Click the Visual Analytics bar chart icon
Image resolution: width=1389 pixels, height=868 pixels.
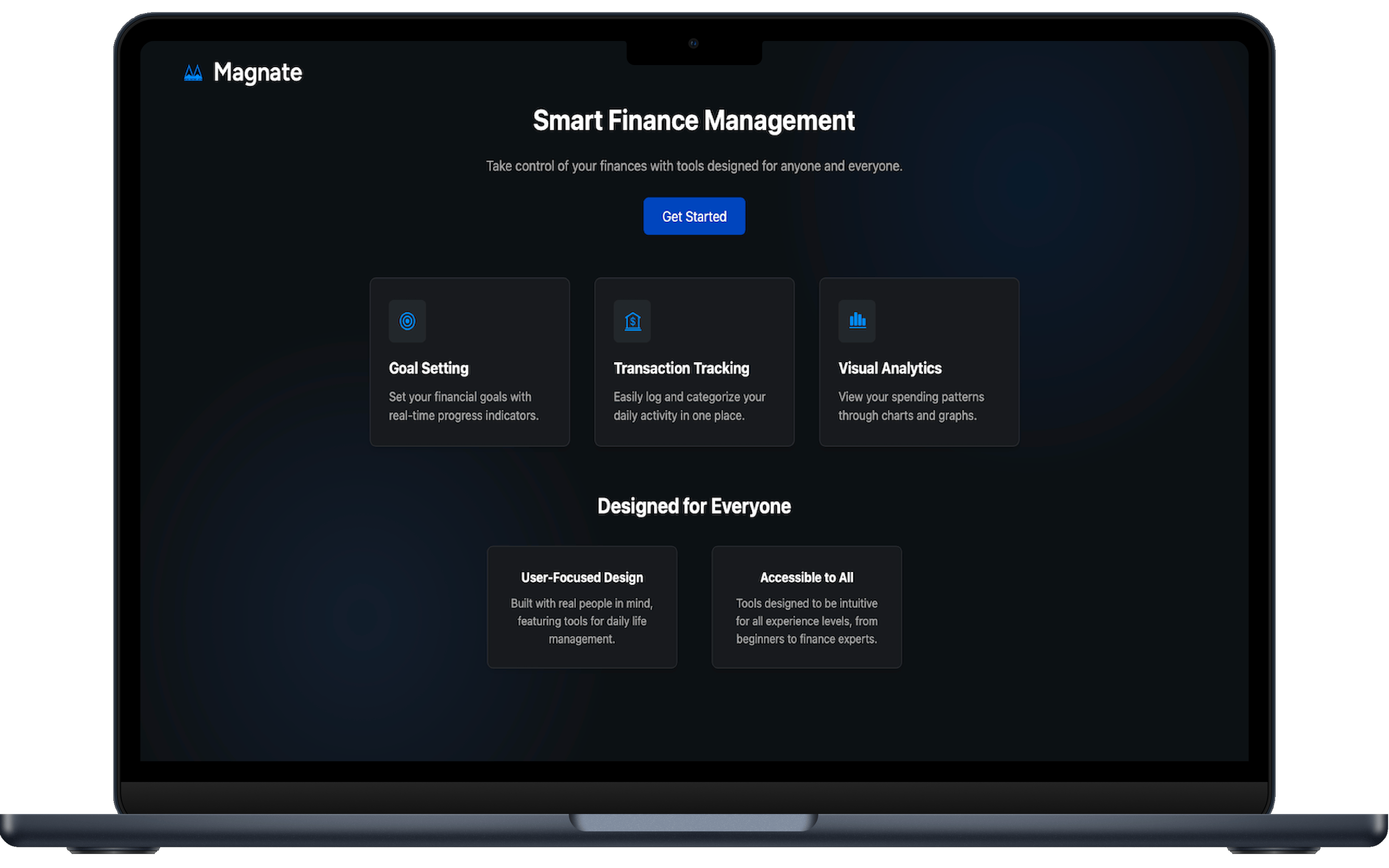857,320
